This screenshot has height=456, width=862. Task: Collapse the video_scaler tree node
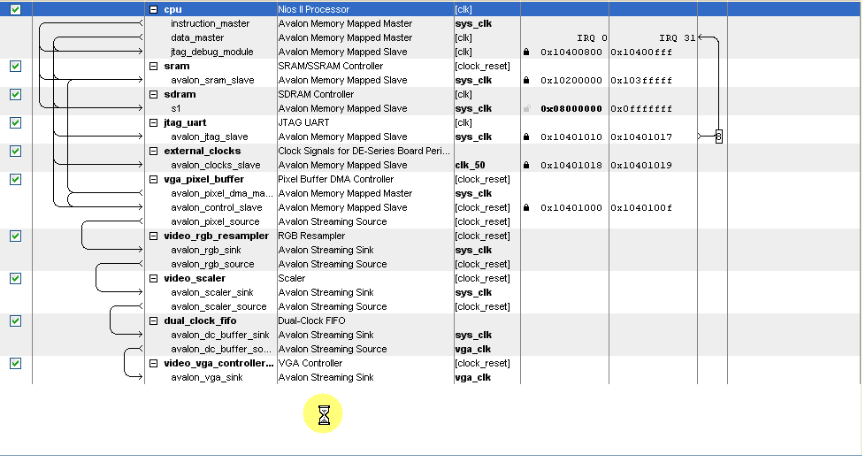[x=154, y=278]
